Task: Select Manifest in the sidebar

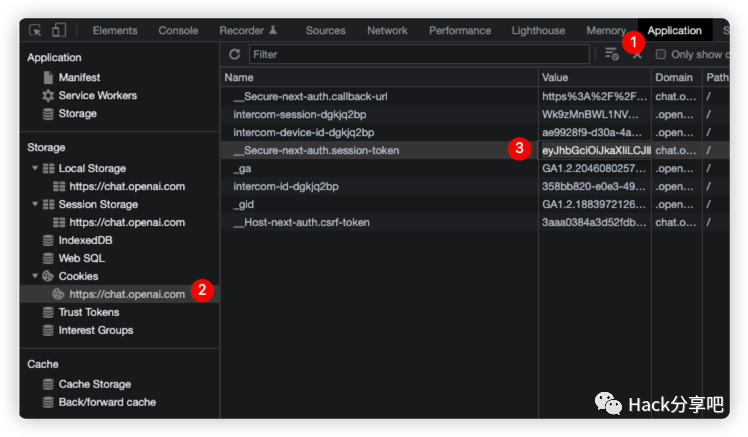Action: click(79, 77)
